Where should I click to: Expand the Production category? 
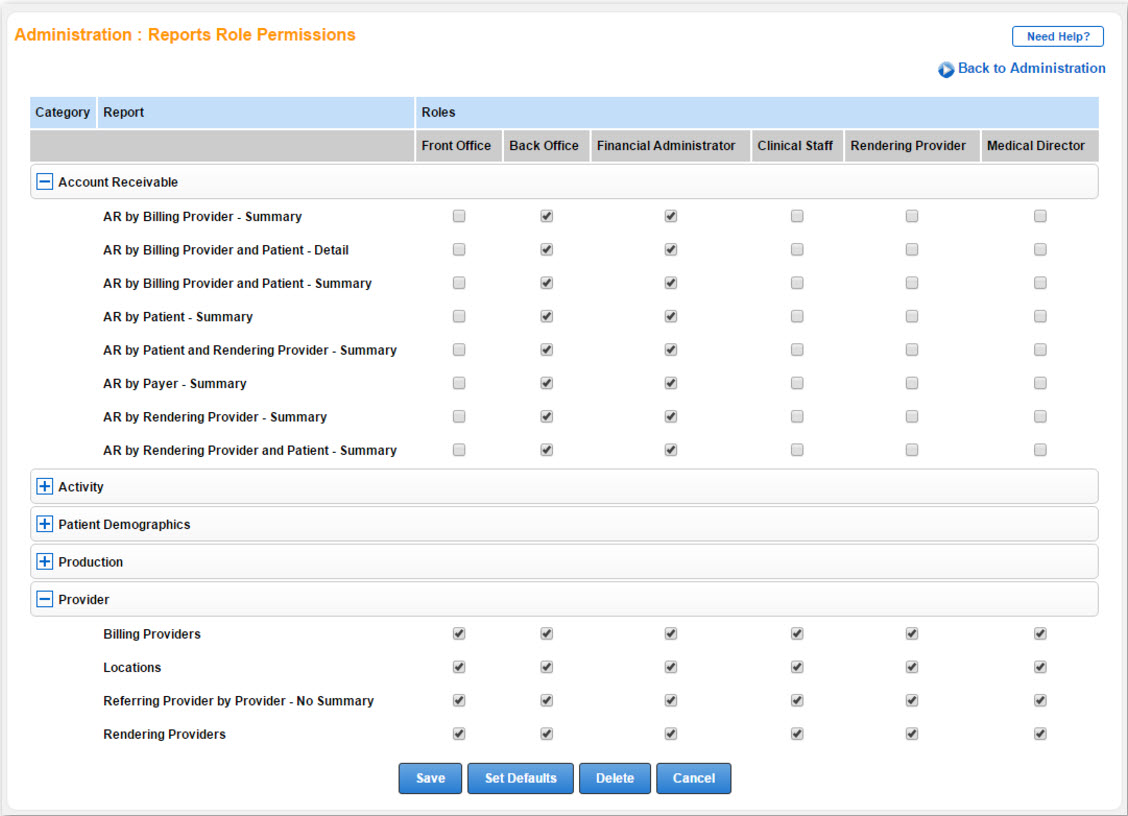(x=44, y=562)
